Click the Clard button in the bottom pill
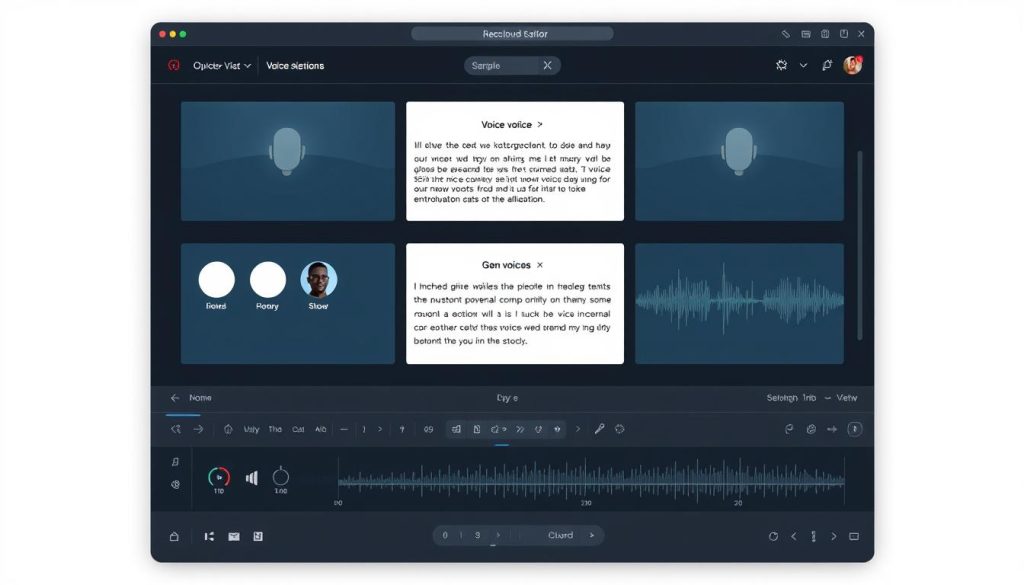1024x585 pixels. coord(561,535)
